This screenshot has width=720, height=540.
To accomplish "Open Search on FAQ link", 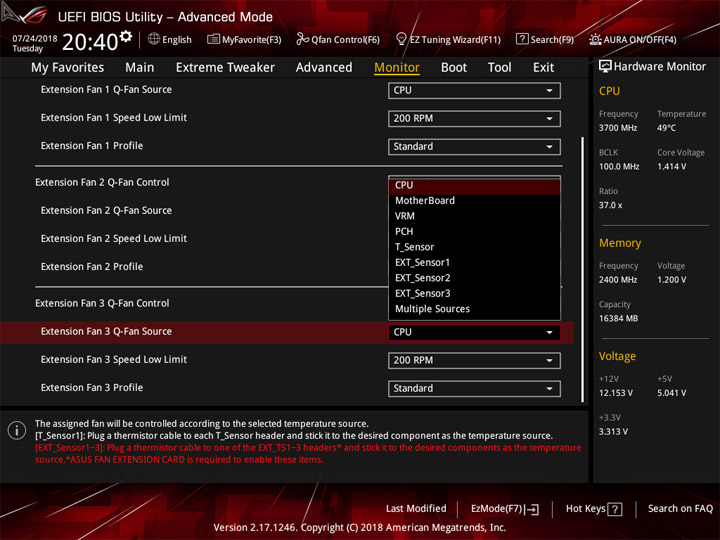I will (680, 509).
